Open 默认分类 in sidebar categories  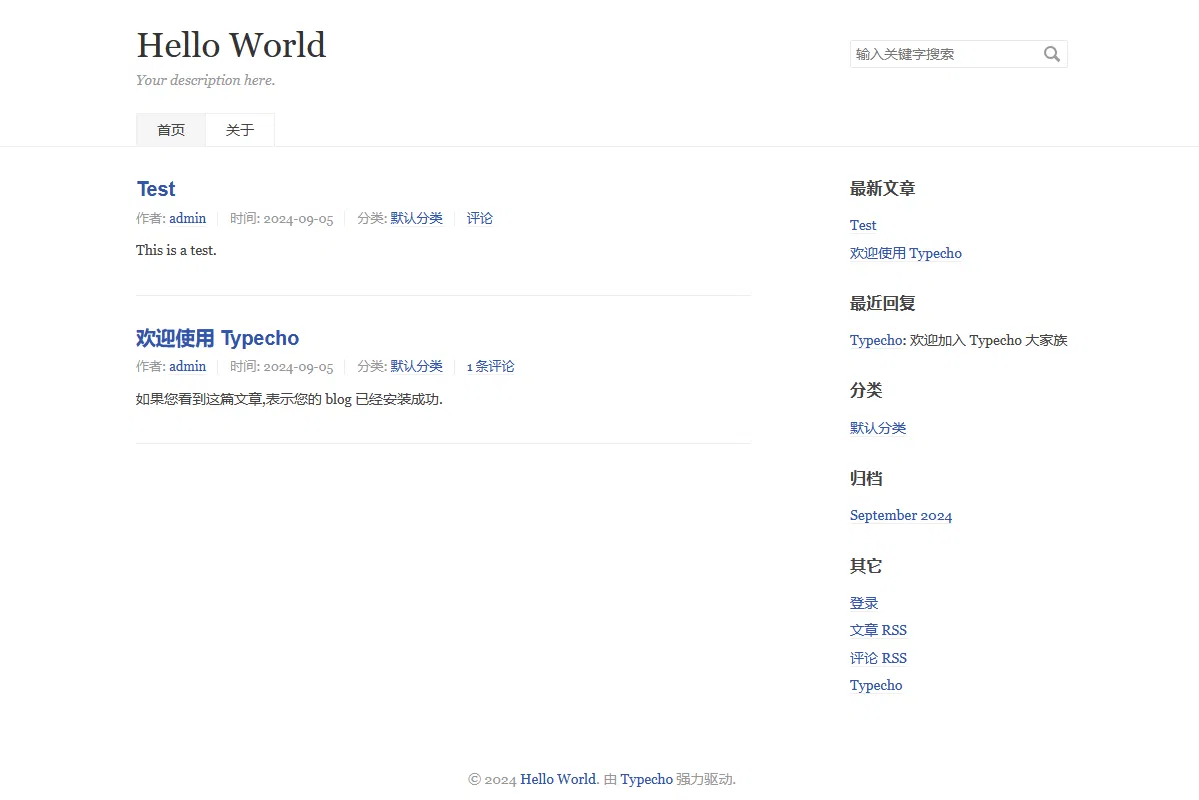(x=878, y=428)
